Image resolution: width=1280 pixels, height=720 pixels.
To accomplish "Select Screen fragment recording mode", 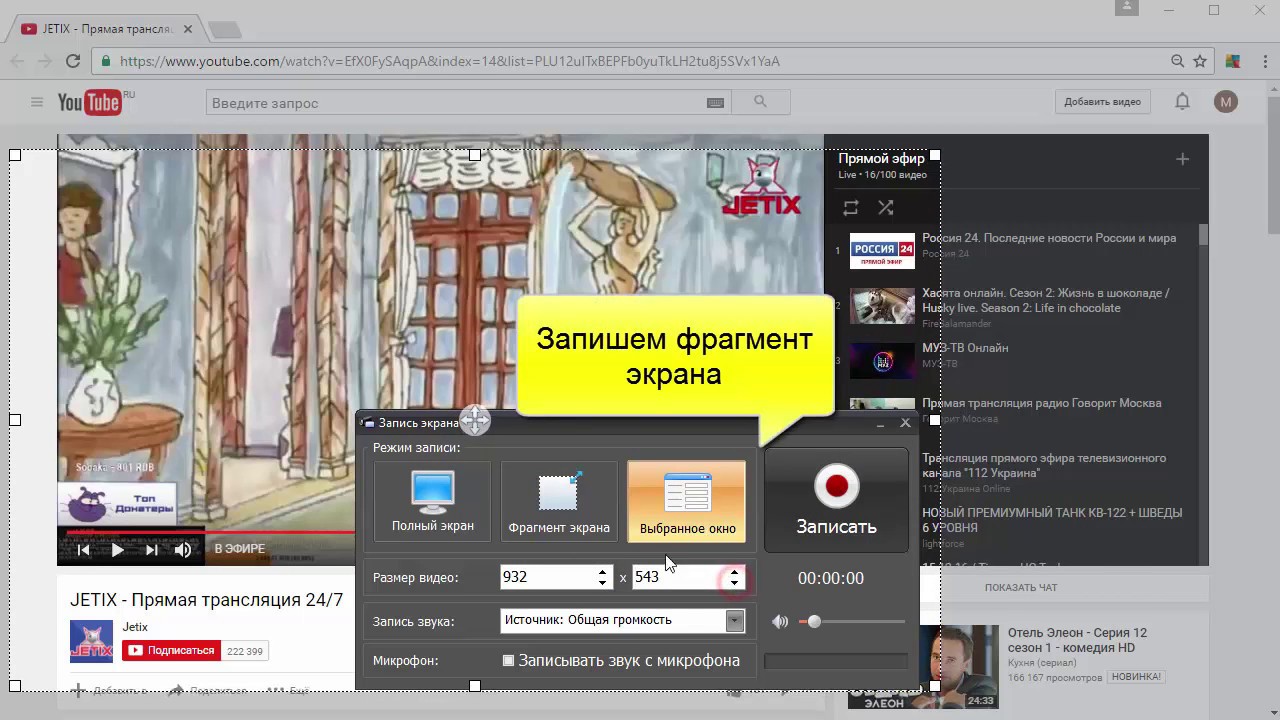I will [x=559, y=501].
